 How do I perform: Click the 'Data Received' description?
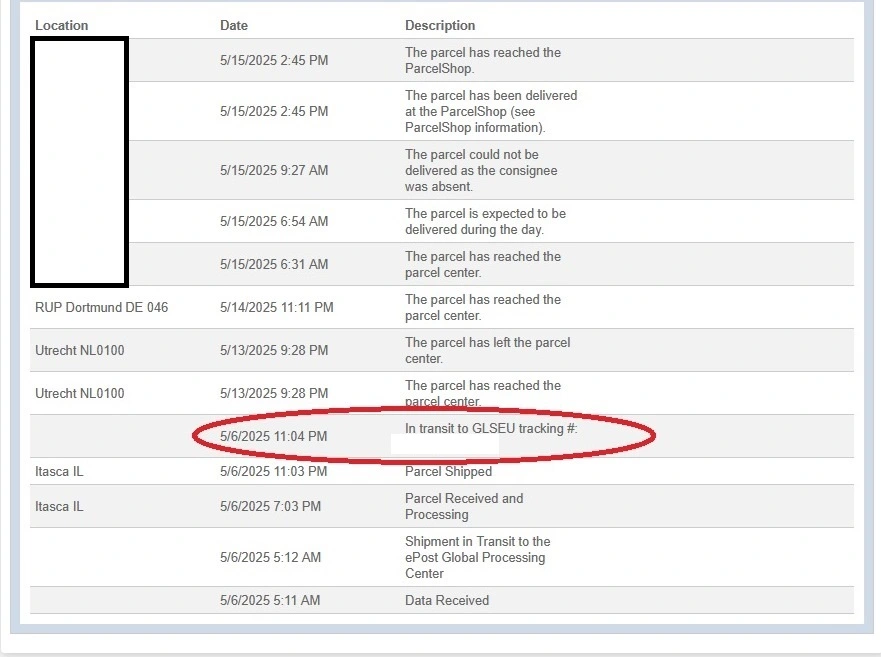pyautogui.click(x=447, y=600)
